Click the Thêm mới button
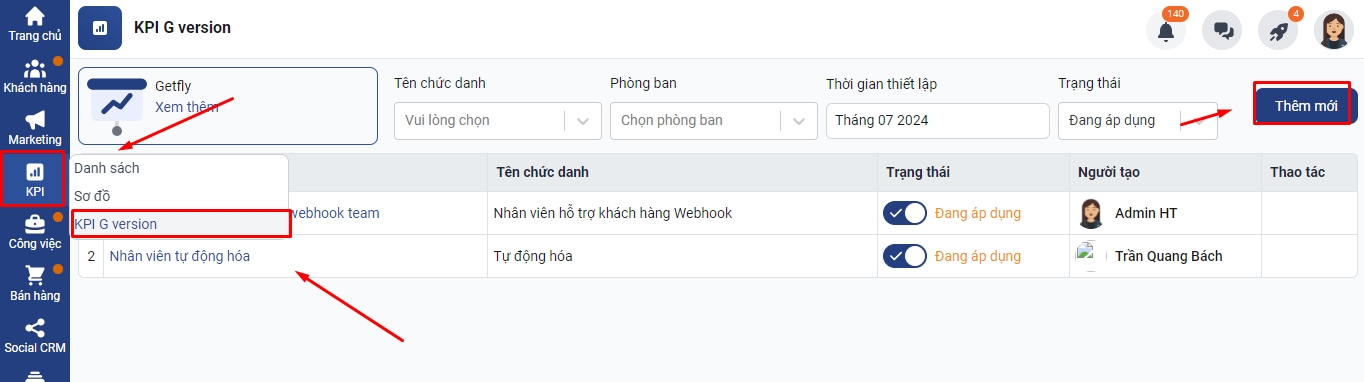 1306,105
